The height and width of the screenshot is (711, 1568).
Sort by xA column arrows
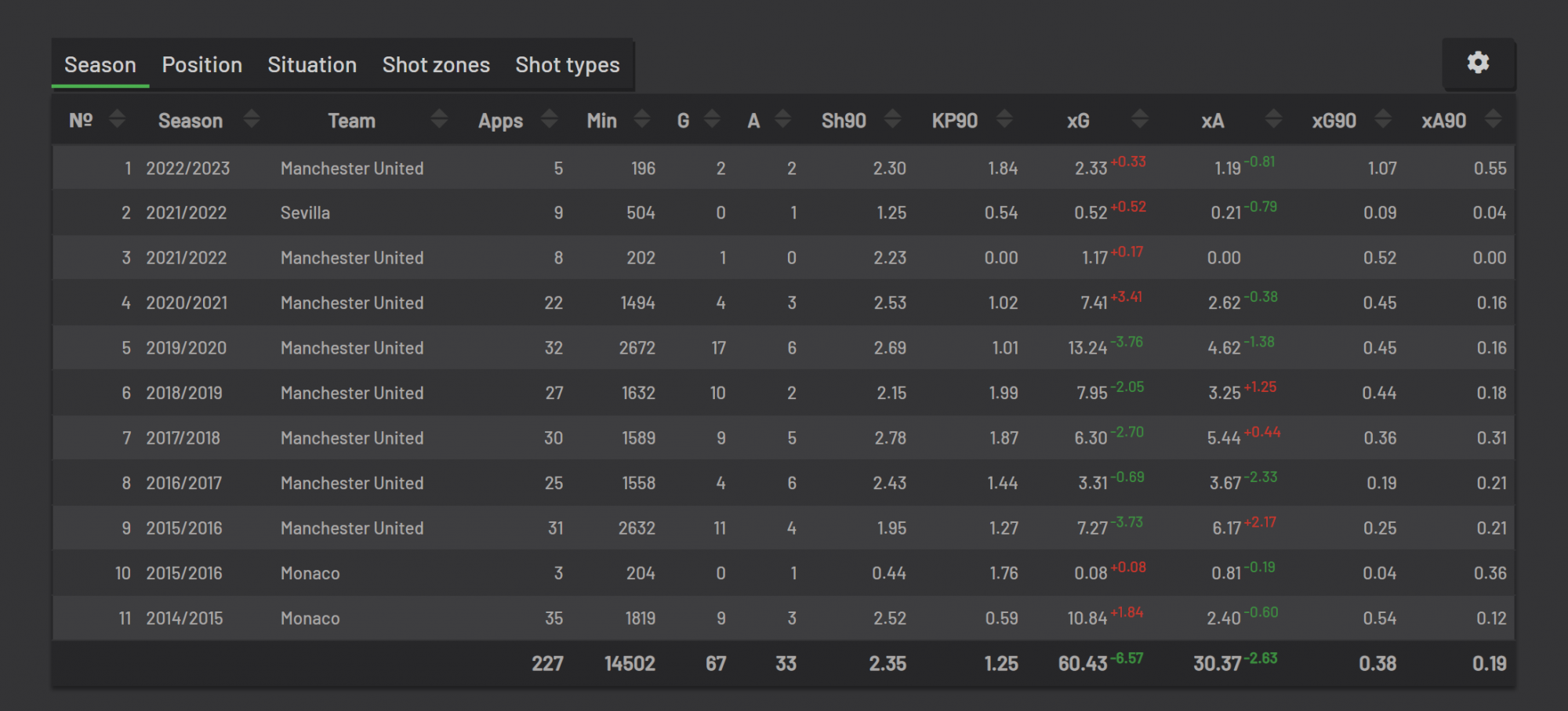coord(1274,119)
